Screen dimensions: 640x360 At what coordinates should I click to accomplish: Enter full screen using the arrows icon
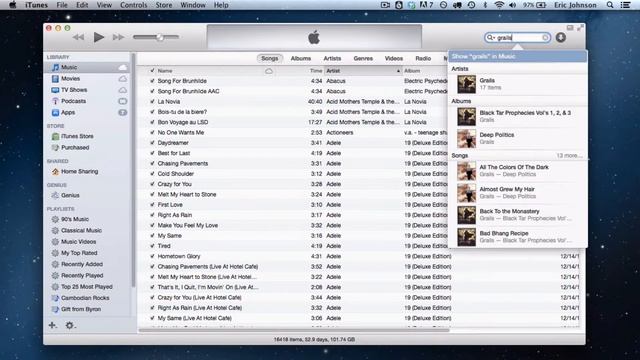580,28
